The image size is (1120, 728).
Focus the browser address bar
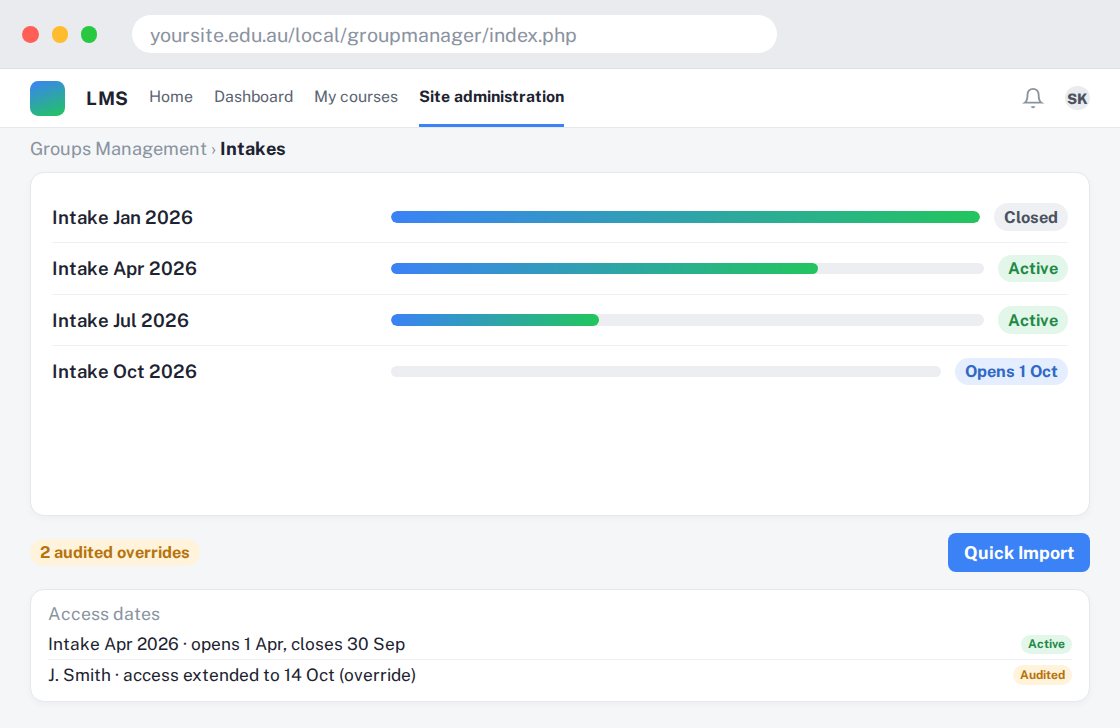454,34
